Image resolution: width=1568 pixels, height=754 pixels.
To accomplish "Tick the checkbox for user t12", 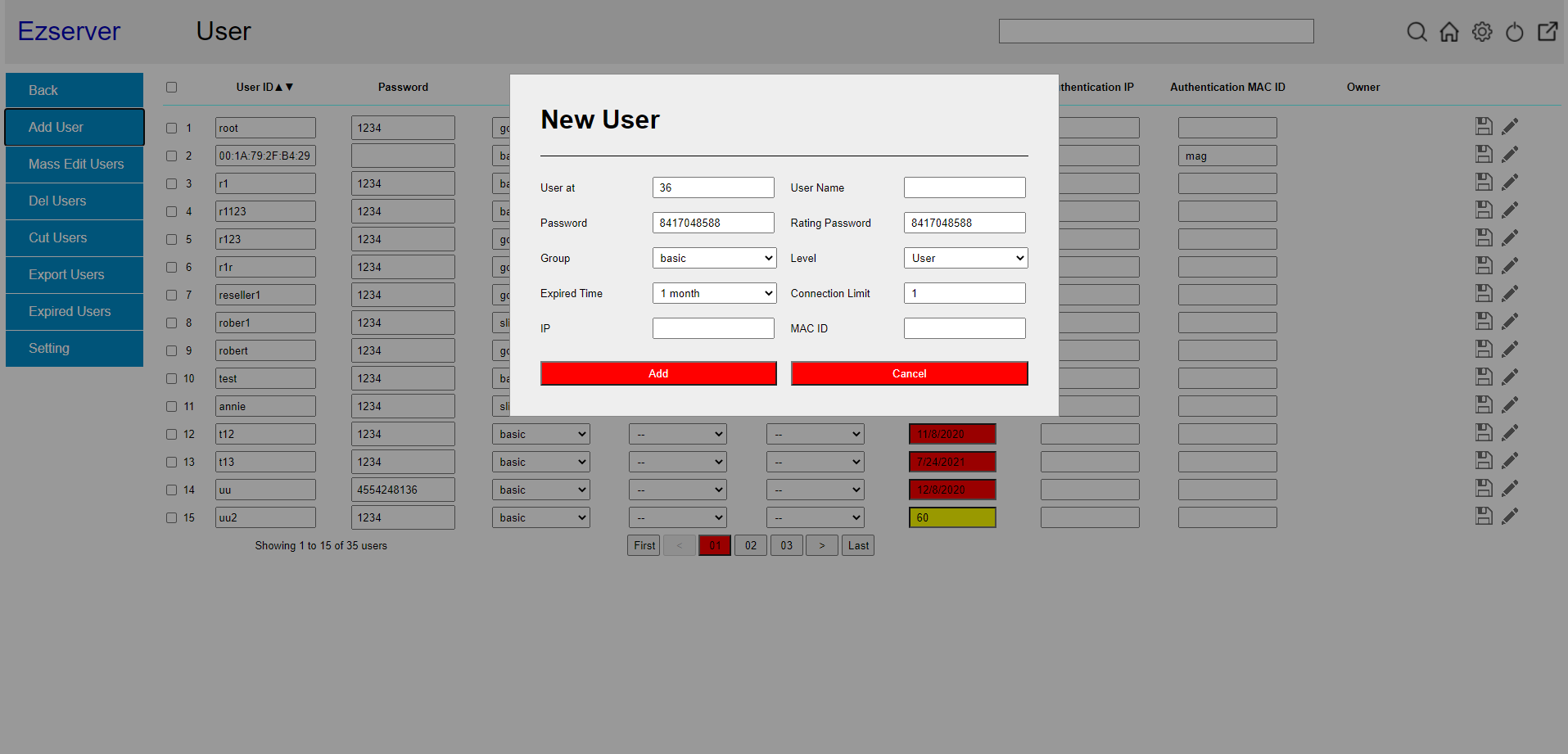I will tap(171, 434).
